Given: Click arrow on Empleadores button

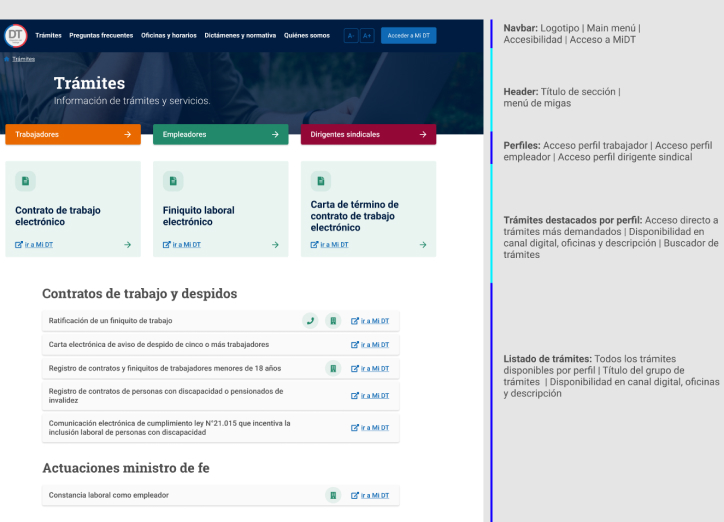Looking at the screenshot, I should tap(275, 134).
